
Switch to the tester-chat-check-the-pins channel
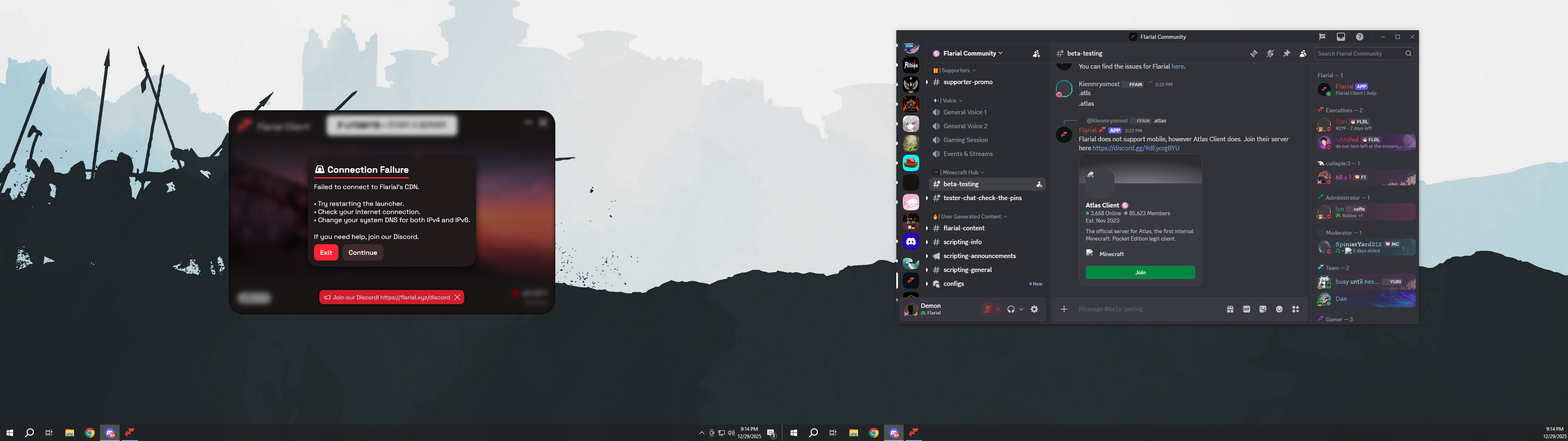coord(982,197)
